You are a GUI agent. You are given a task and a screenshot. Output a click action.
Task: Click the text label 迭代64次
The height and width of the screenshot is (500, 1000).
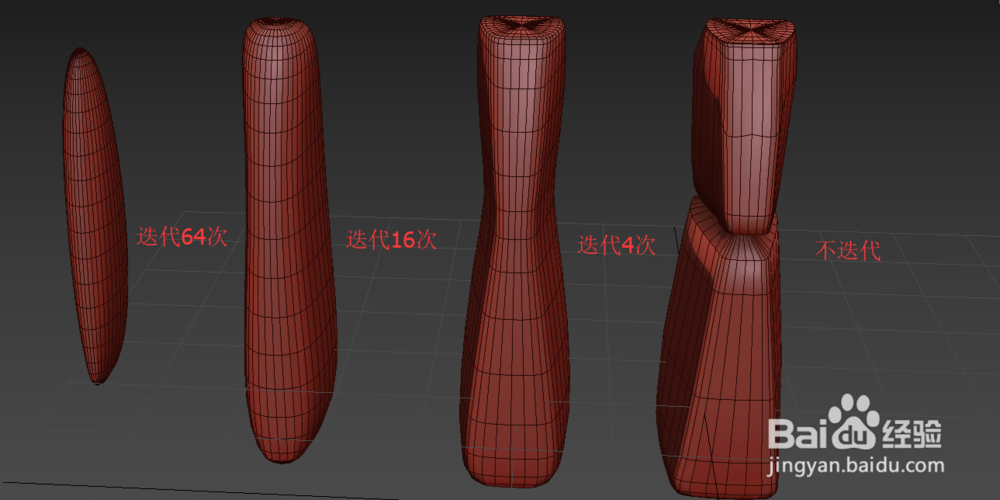click(182, 237)
